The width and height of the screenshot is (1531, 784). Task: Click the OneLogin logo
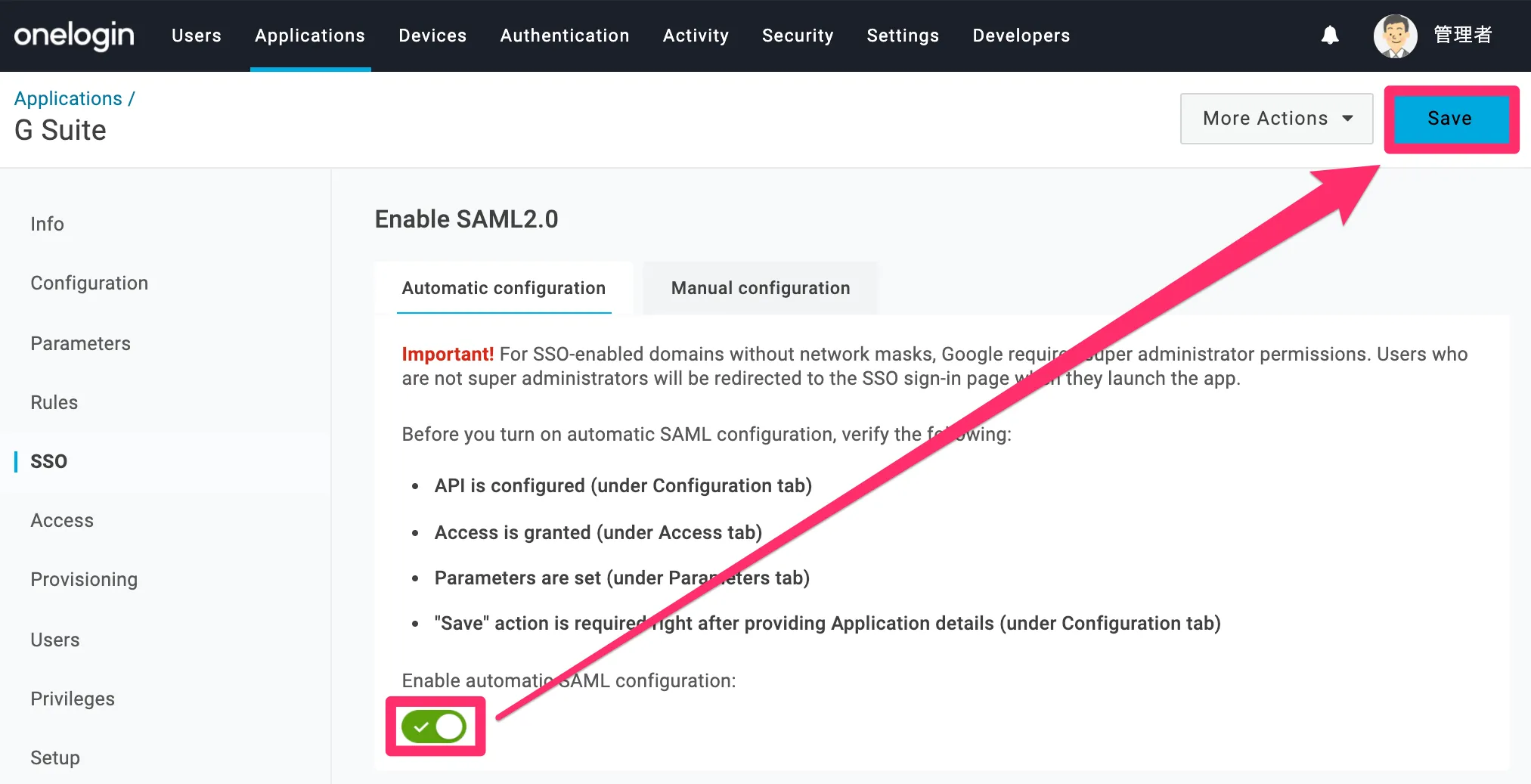74,36
